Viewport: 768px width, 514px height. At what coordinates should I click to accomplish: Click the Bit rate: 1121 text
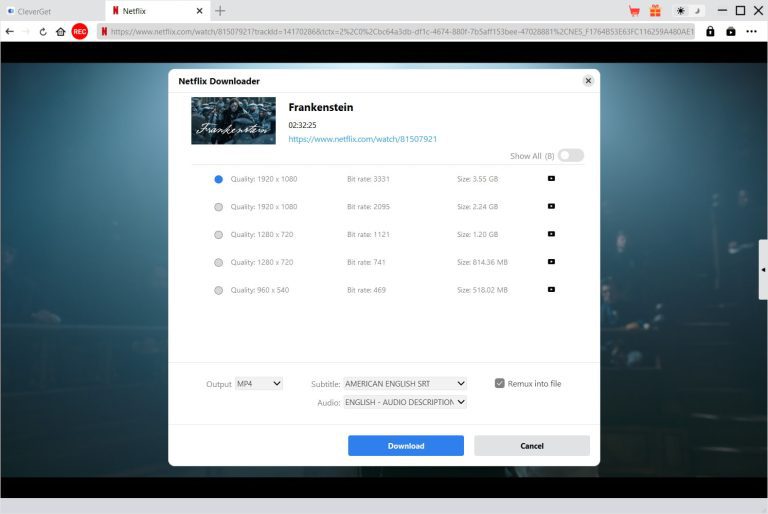368,234
